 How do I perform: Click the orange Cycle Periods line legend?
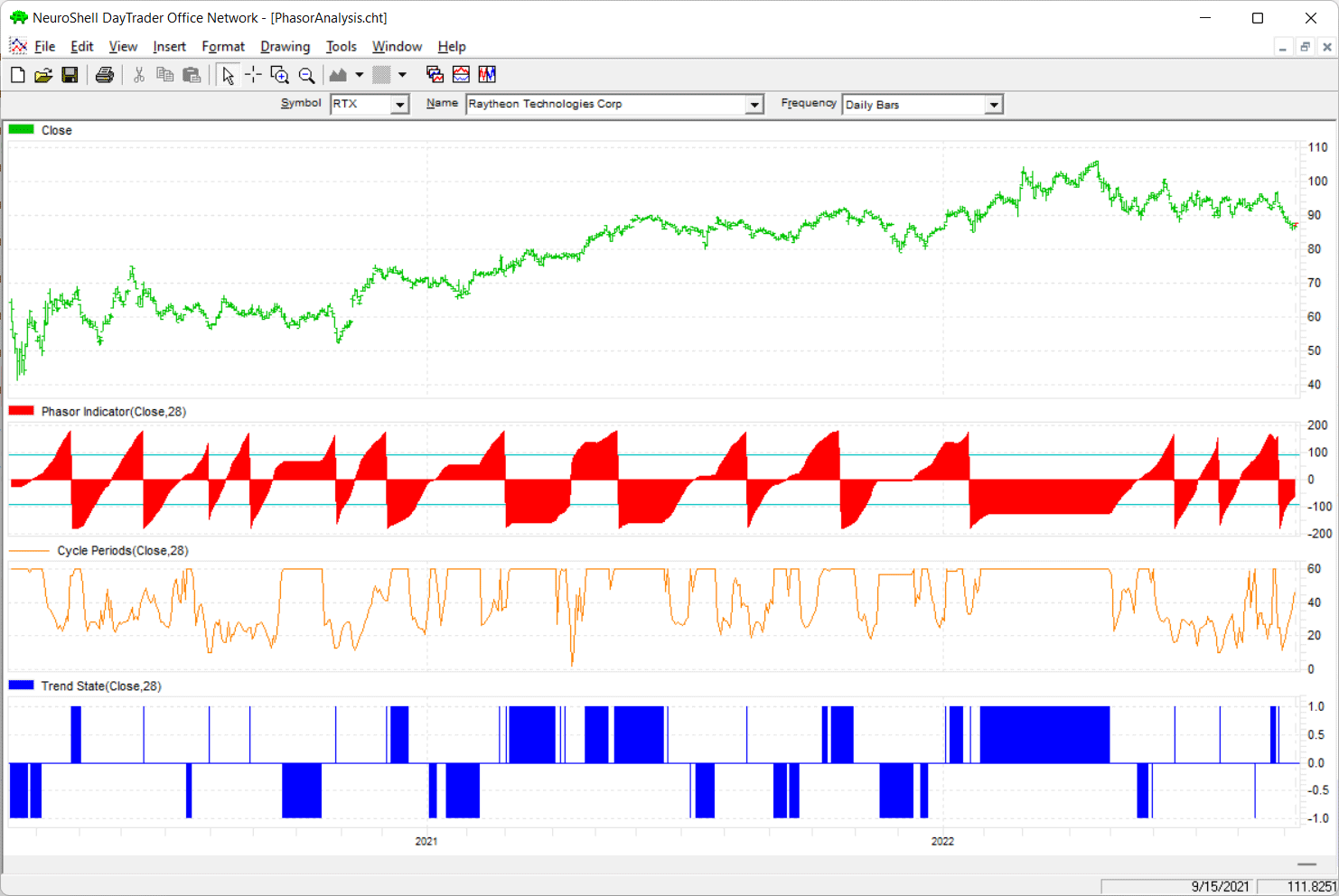(29, 551)
